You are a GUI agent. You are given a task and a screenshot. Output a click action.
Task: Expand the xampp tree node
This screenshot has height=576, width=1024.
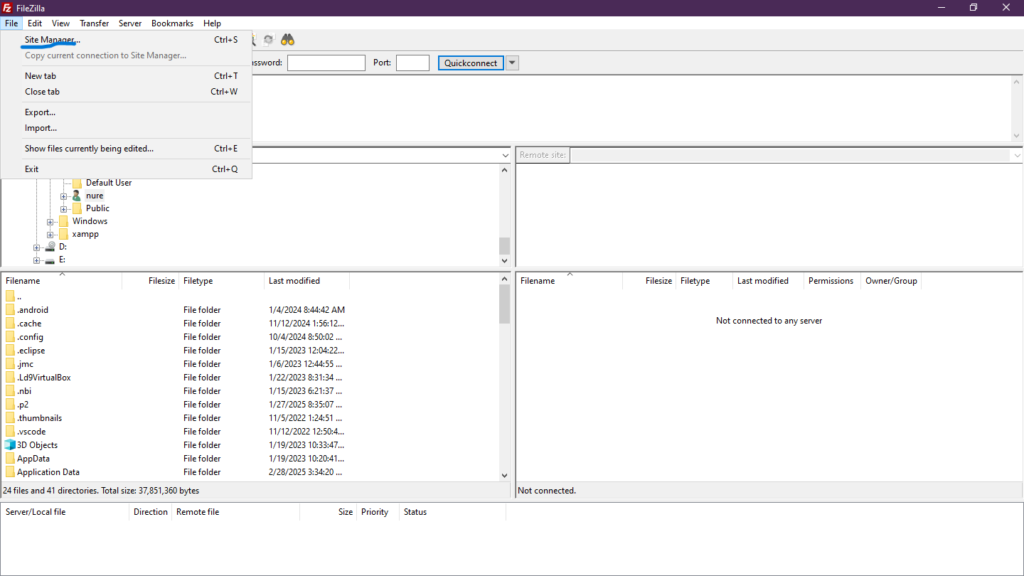[50, 234]
